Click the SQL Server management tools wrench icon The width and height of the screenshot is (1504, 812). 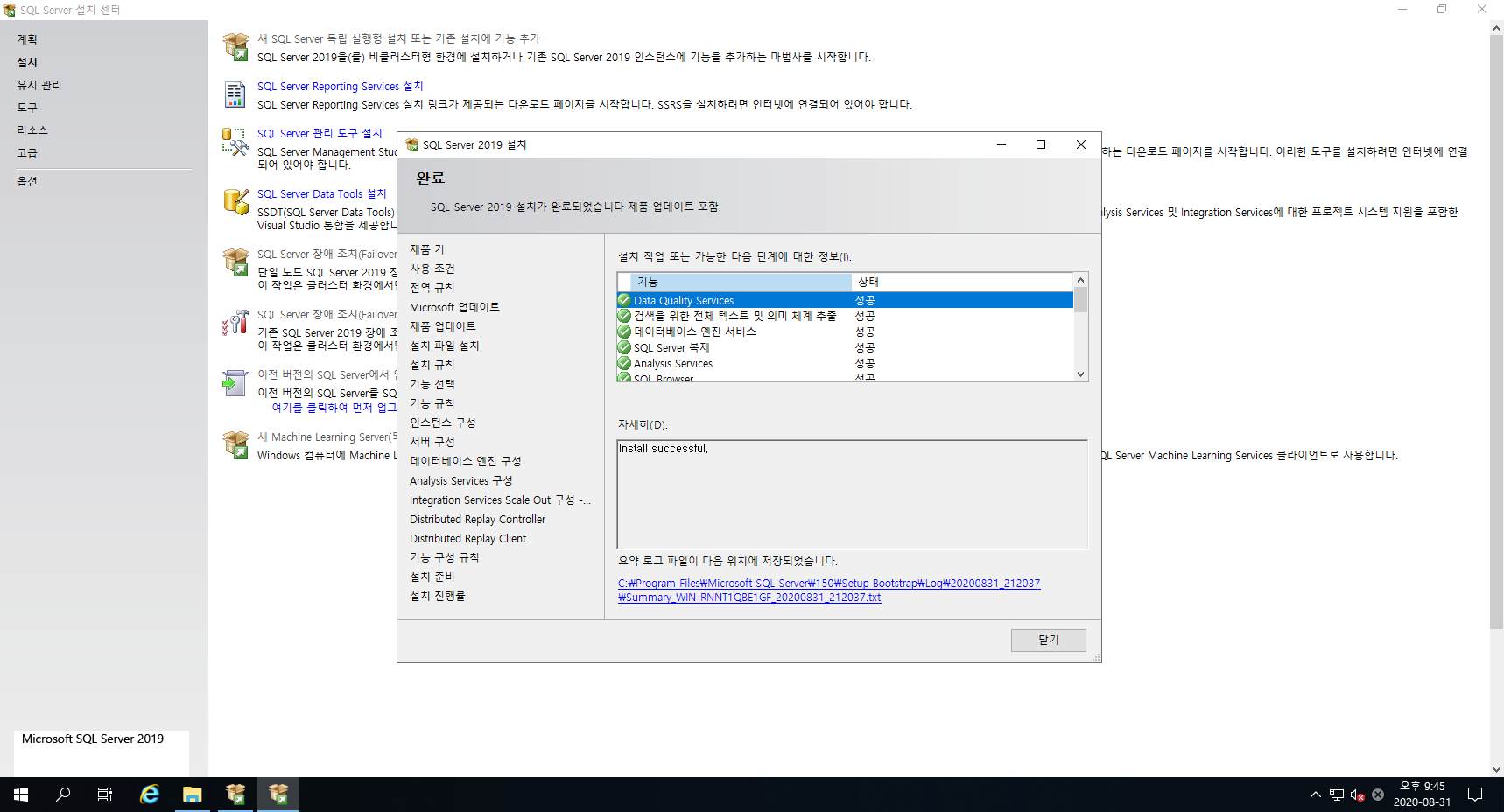pyautogui.click(x=235, y=142)
